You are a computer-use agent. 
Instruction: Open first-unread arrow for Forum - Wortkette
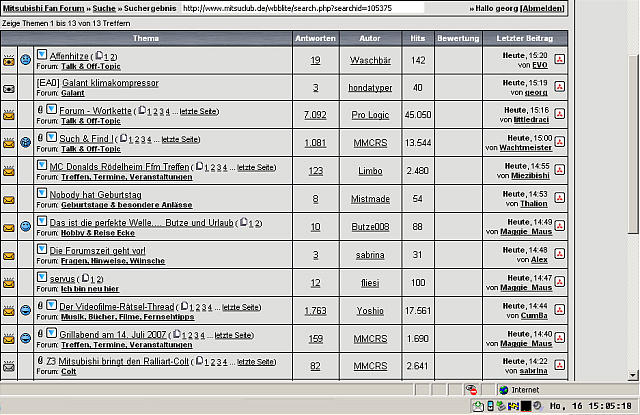pos(50,110)
